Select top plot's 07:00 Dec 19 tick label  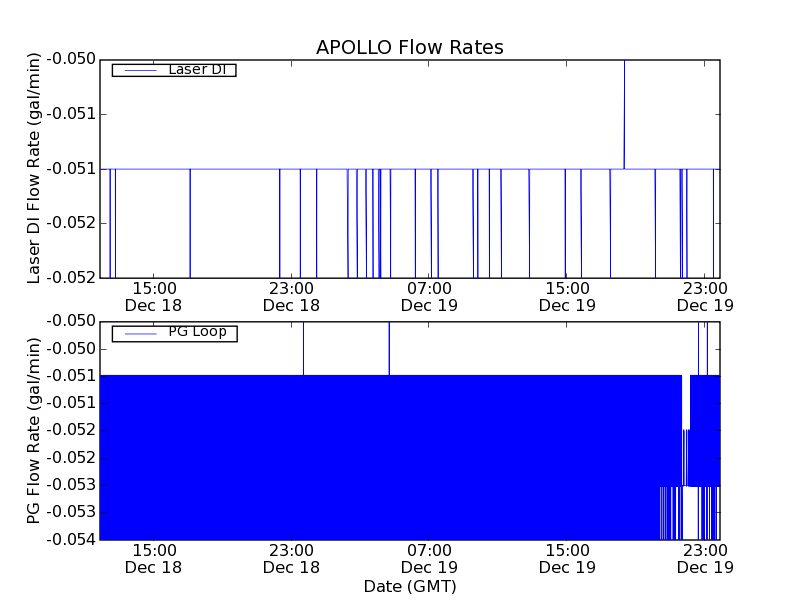point(429,297)
